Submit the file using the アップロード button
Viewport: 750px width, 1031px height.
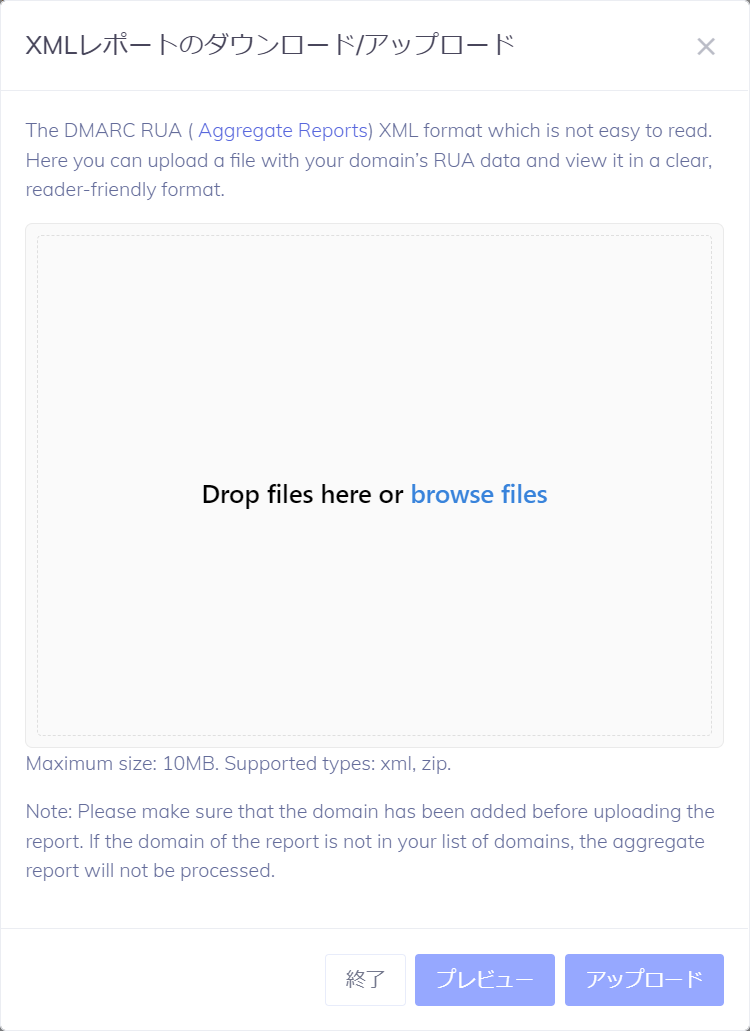[644, 980]
